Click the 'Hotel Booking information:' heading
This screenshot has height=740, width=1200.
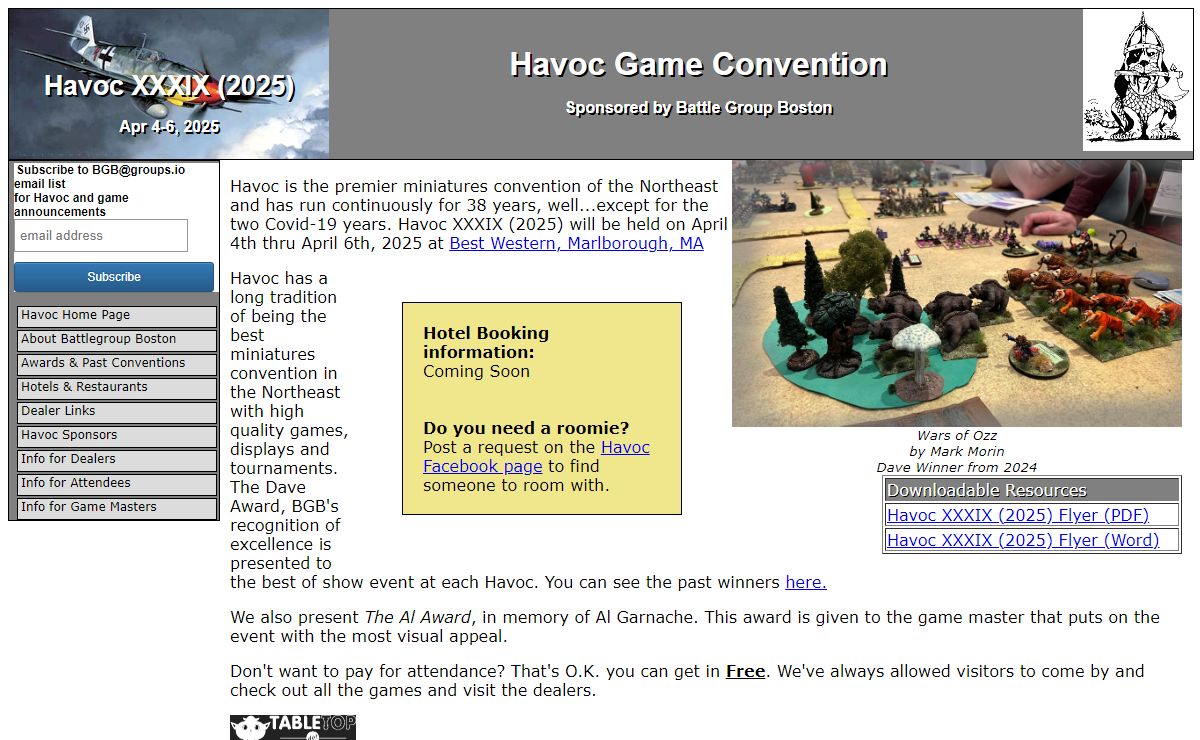tap(486, 342)
